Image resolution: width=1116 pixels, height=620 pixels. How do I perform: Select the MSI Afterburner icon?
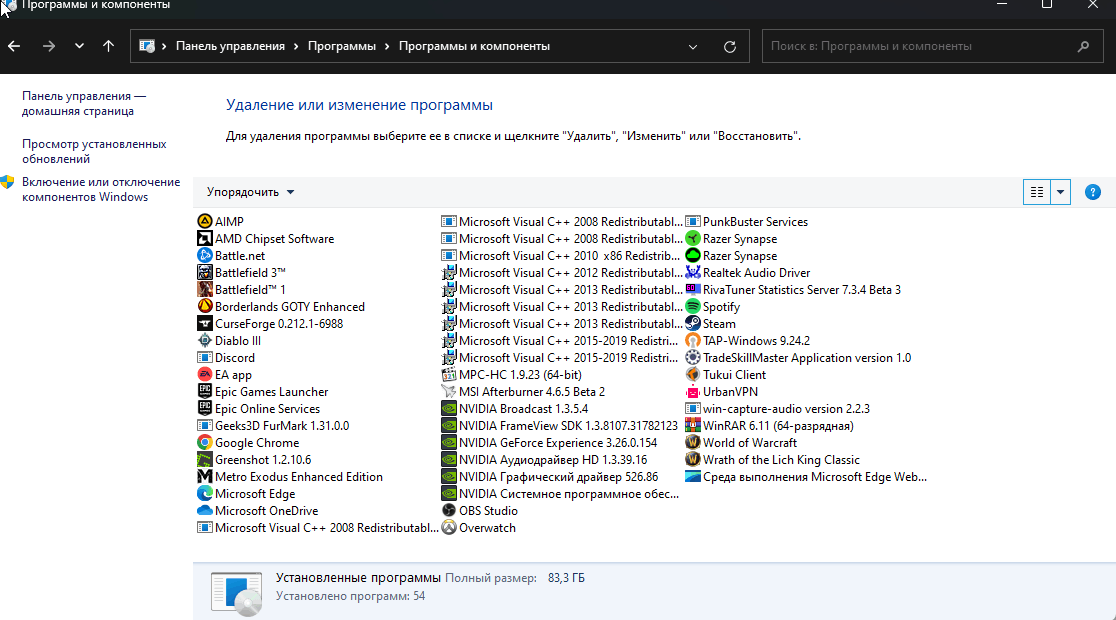[x=448, y=392]
